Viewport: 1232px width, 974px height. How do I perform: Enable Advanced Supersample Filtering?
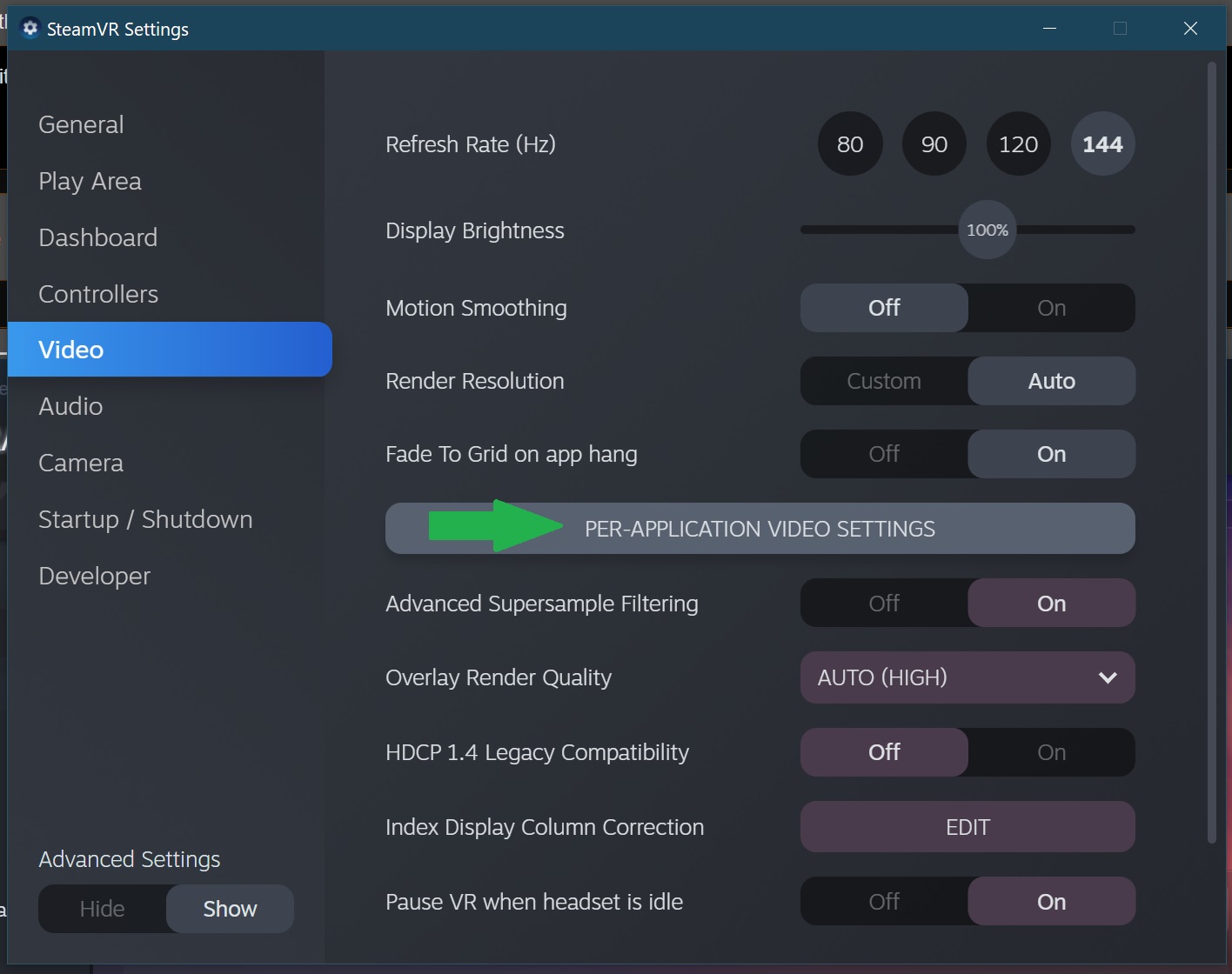pyautogui.click(x=1051, y=604)
